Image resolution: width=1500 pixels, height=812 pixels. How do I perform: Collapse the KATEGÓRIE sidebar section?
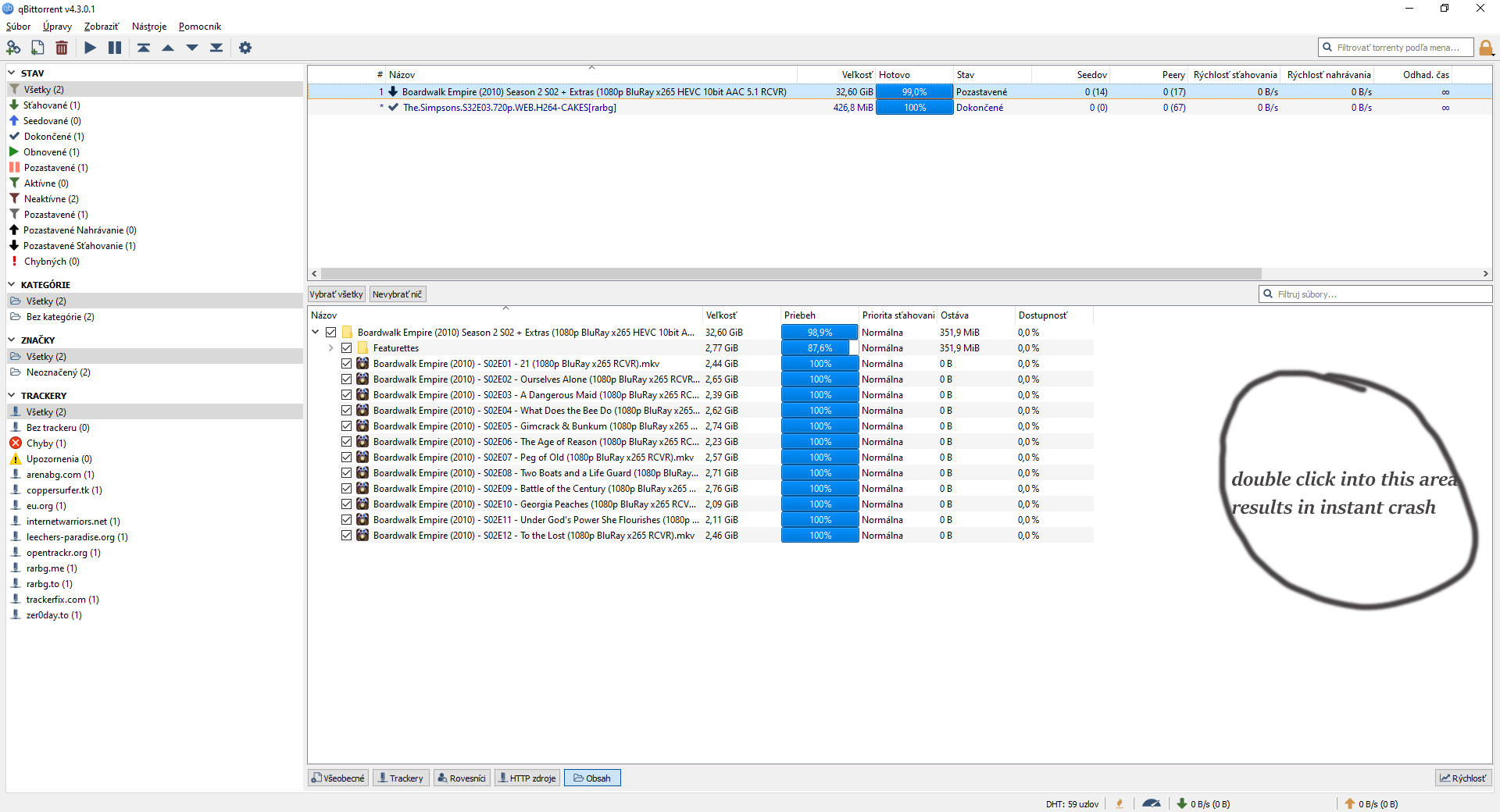12,285
